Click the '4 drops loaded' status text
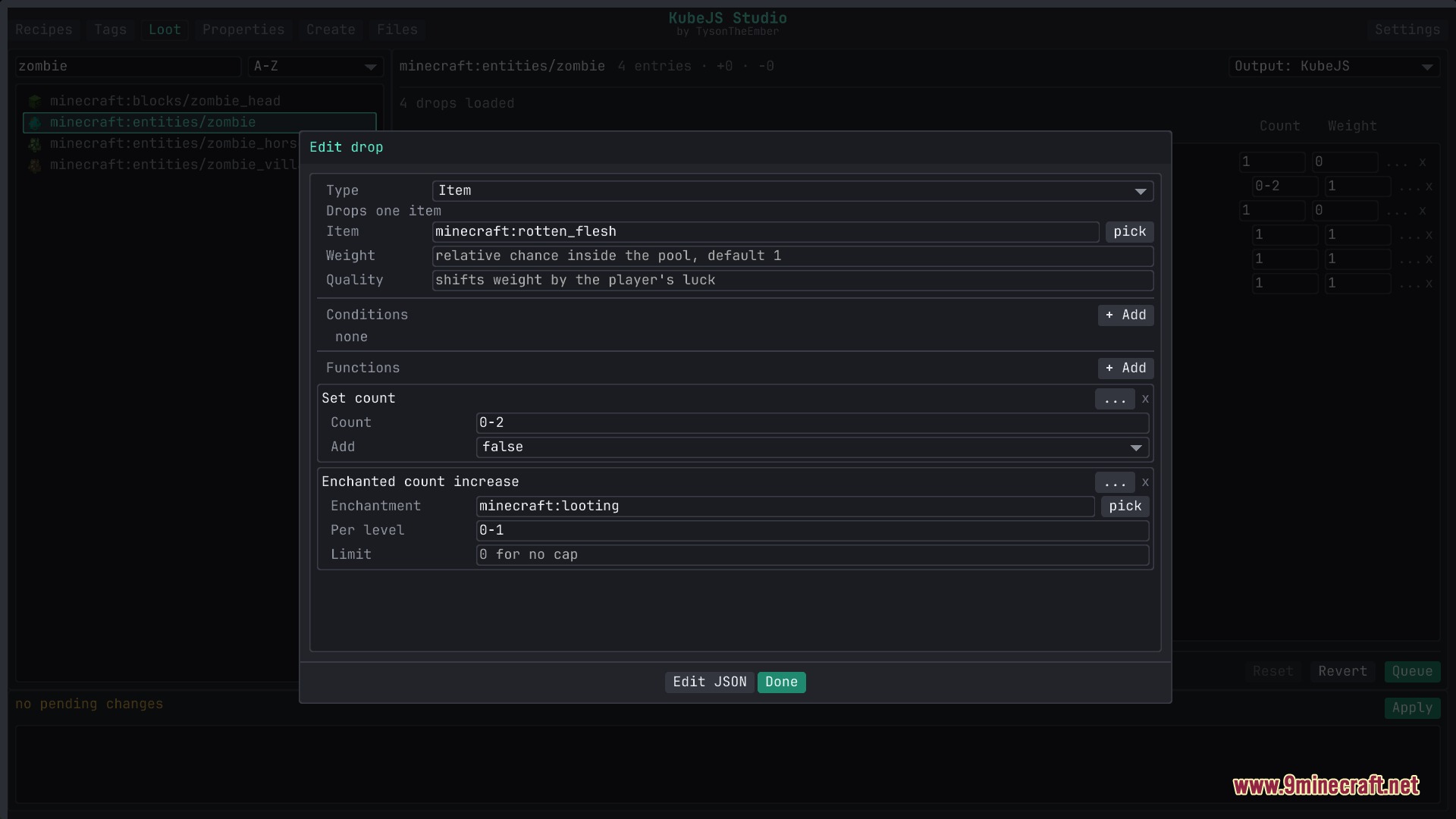 point(457,104)
